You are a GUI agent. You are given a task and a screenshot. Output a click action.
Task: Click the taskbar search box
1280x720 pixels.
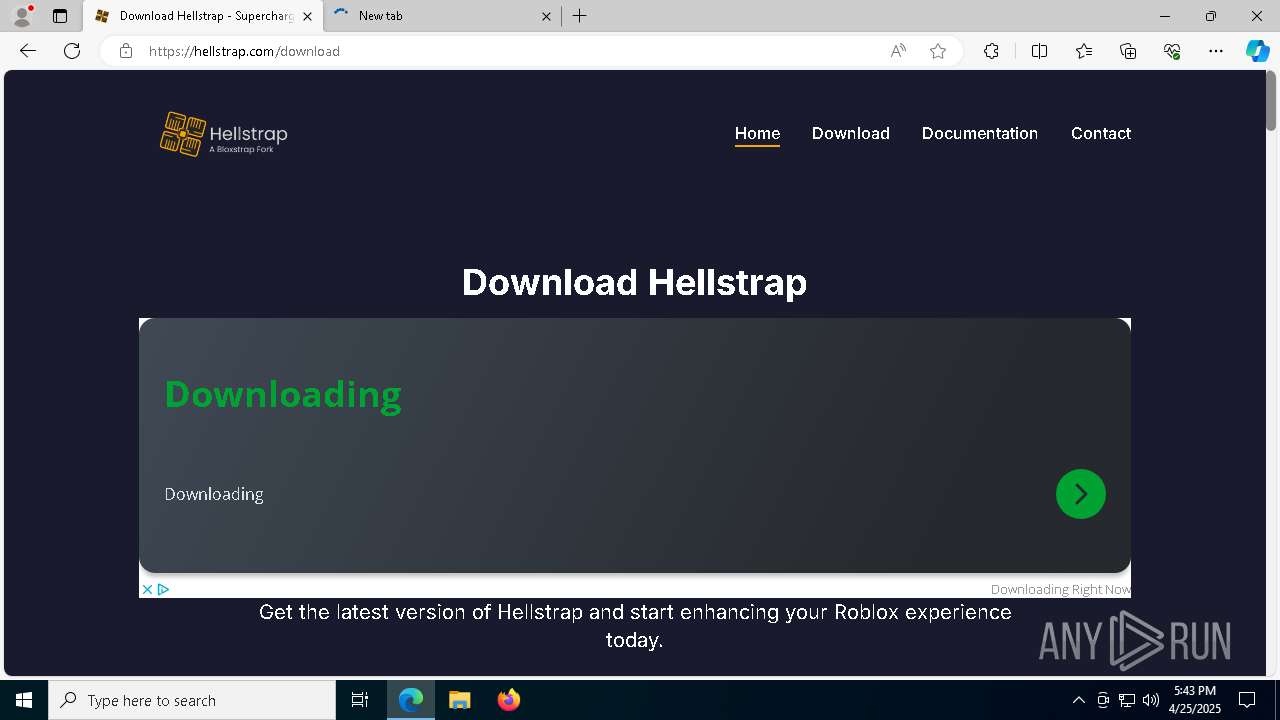[x=192, y=700]
